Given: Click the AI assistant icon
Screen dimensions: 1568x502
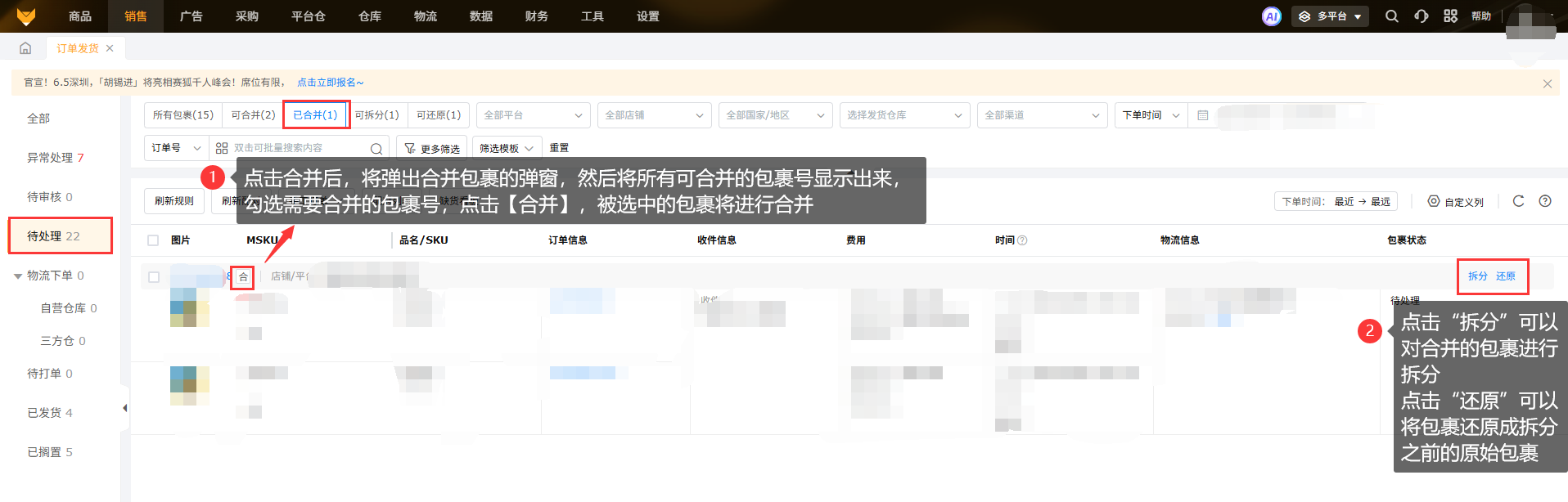Looking at the screenshot, I should [1271, 16].
